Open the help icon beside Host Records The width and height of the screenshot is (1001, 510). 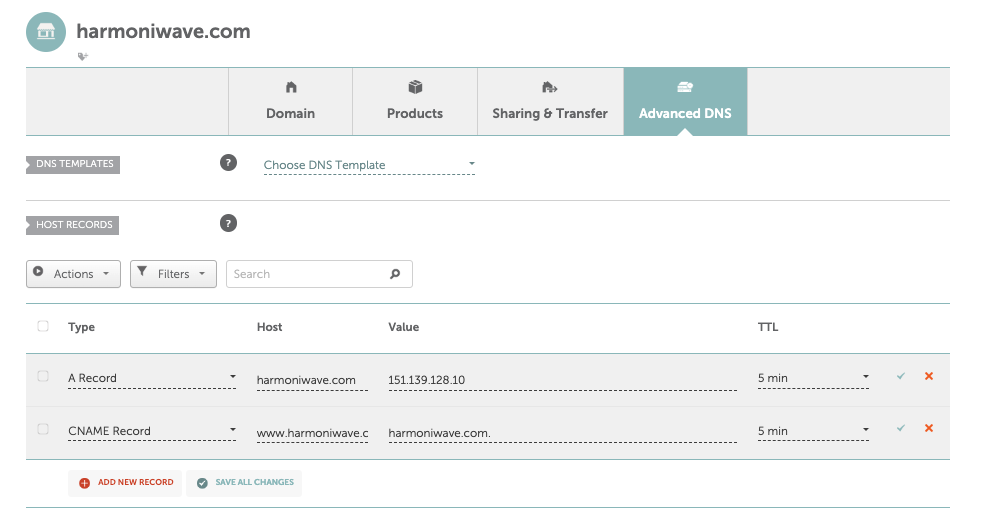pyautogui.click(x=229, y=223)
